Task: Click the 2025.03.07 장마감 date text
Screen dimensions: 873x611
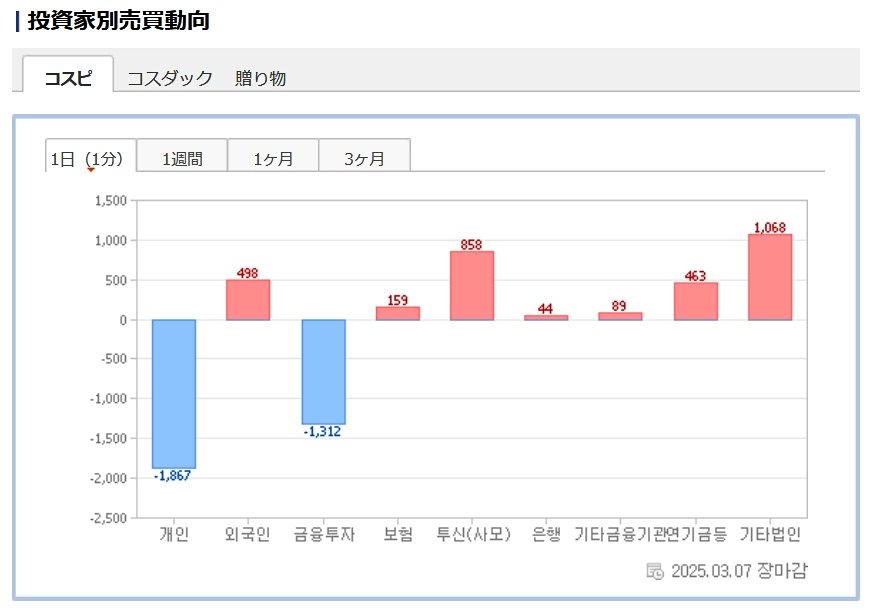Action: [739, 571]
